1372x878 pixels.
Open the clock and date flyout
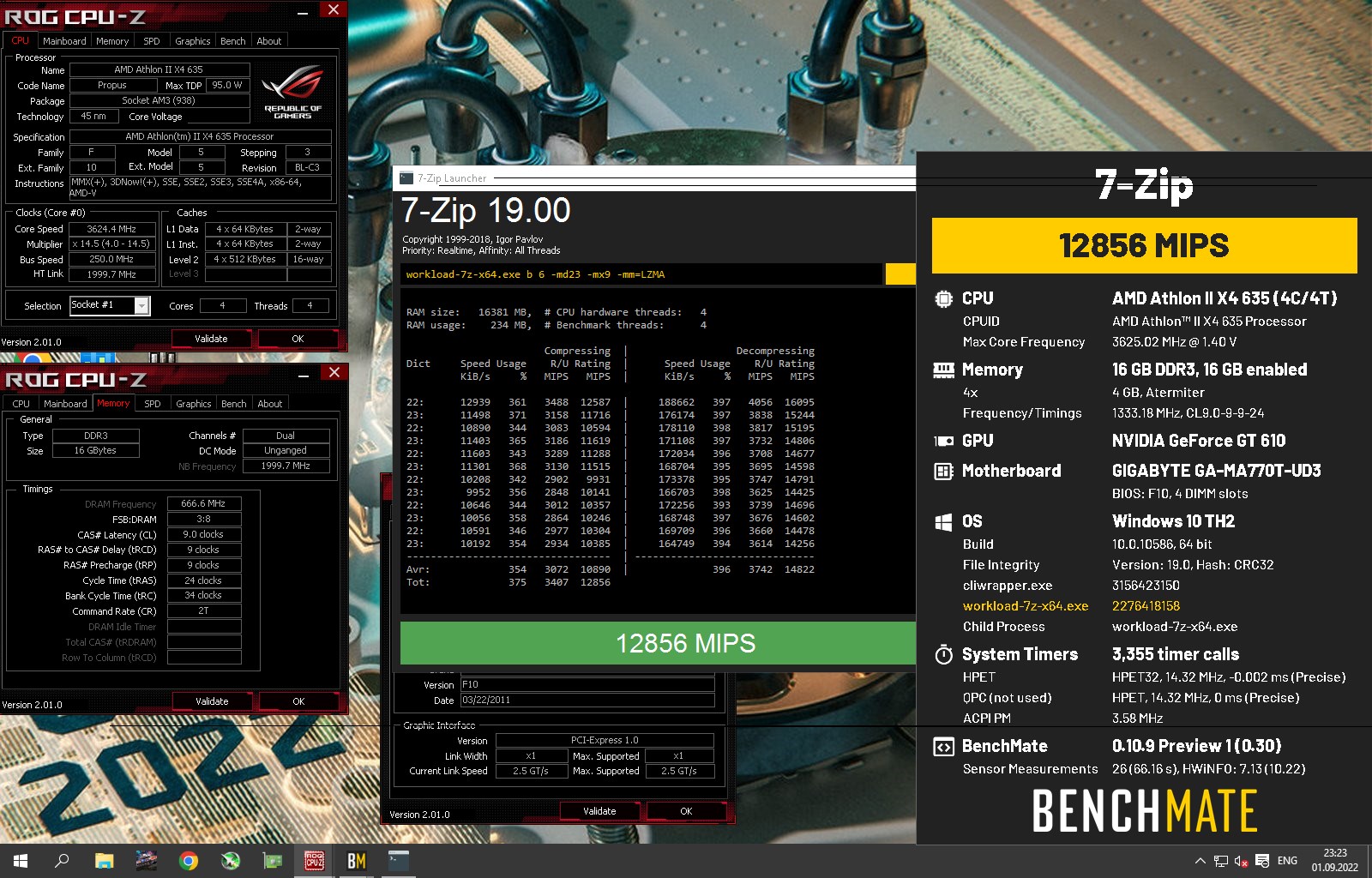(1335, 860)
